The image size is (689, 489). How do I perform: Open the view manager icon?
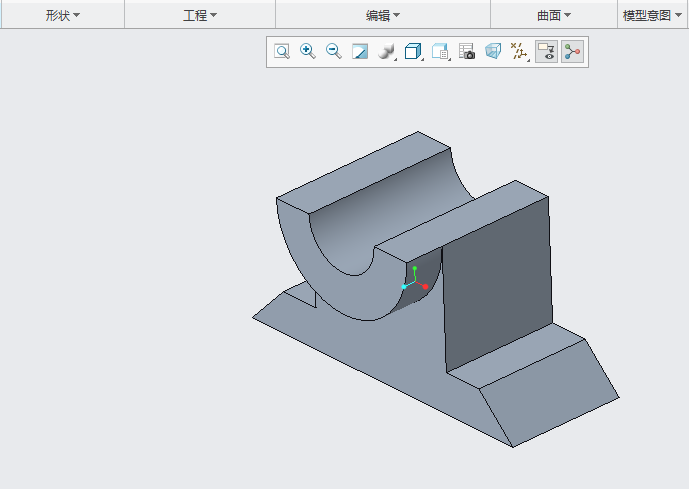tap(440, 52)
